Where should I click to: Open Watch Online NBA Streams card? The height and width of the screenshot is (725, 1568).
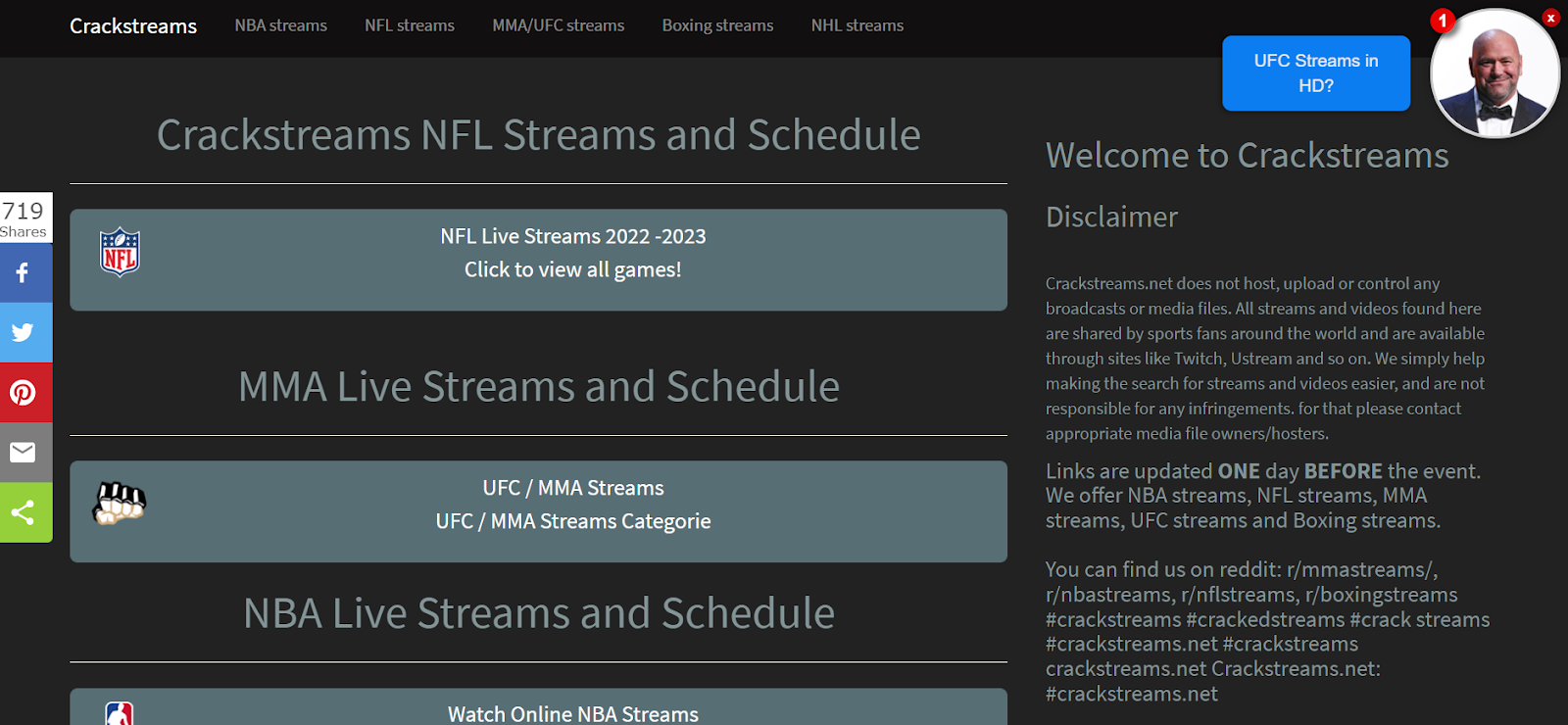coord(538,707)
